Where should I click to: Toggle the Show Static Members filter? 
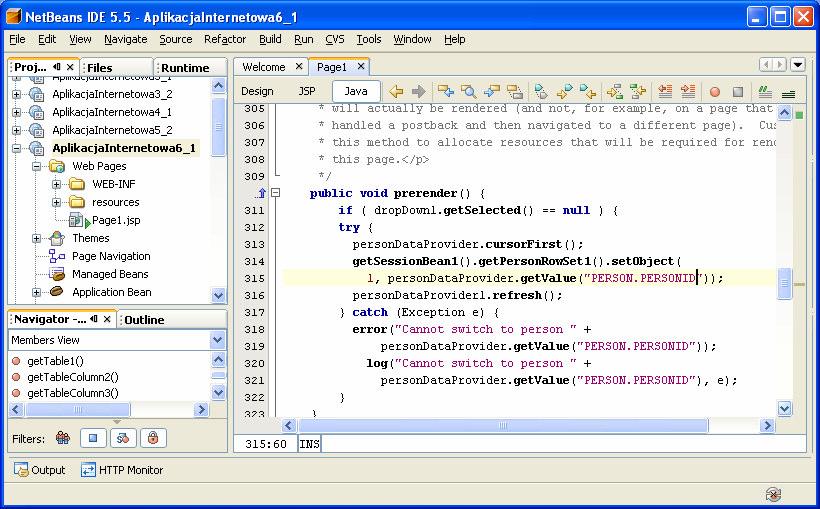(x=123, y=438)
